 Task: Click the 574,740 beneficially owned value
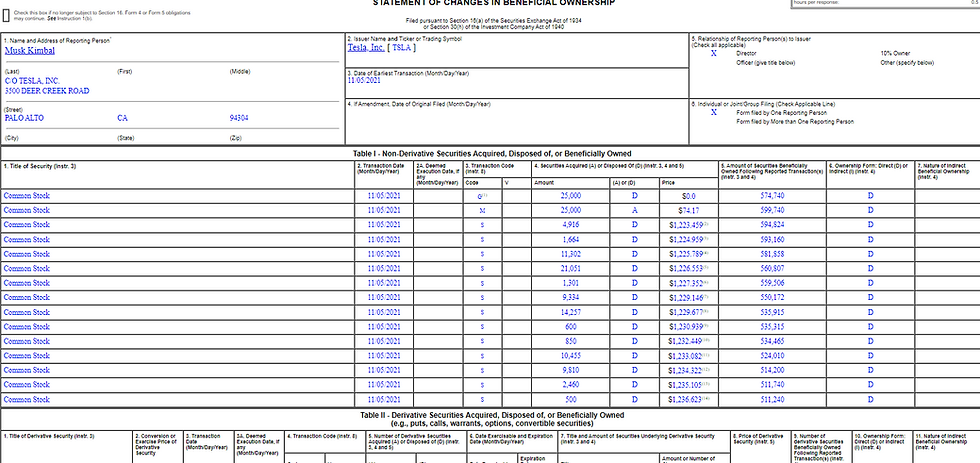(x=772, y=196)
